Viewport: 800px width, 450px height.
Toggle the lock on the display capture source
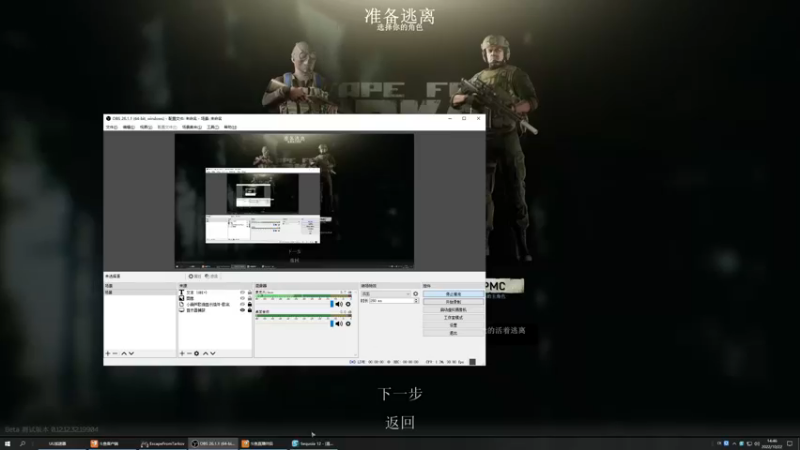coord(249,310)
